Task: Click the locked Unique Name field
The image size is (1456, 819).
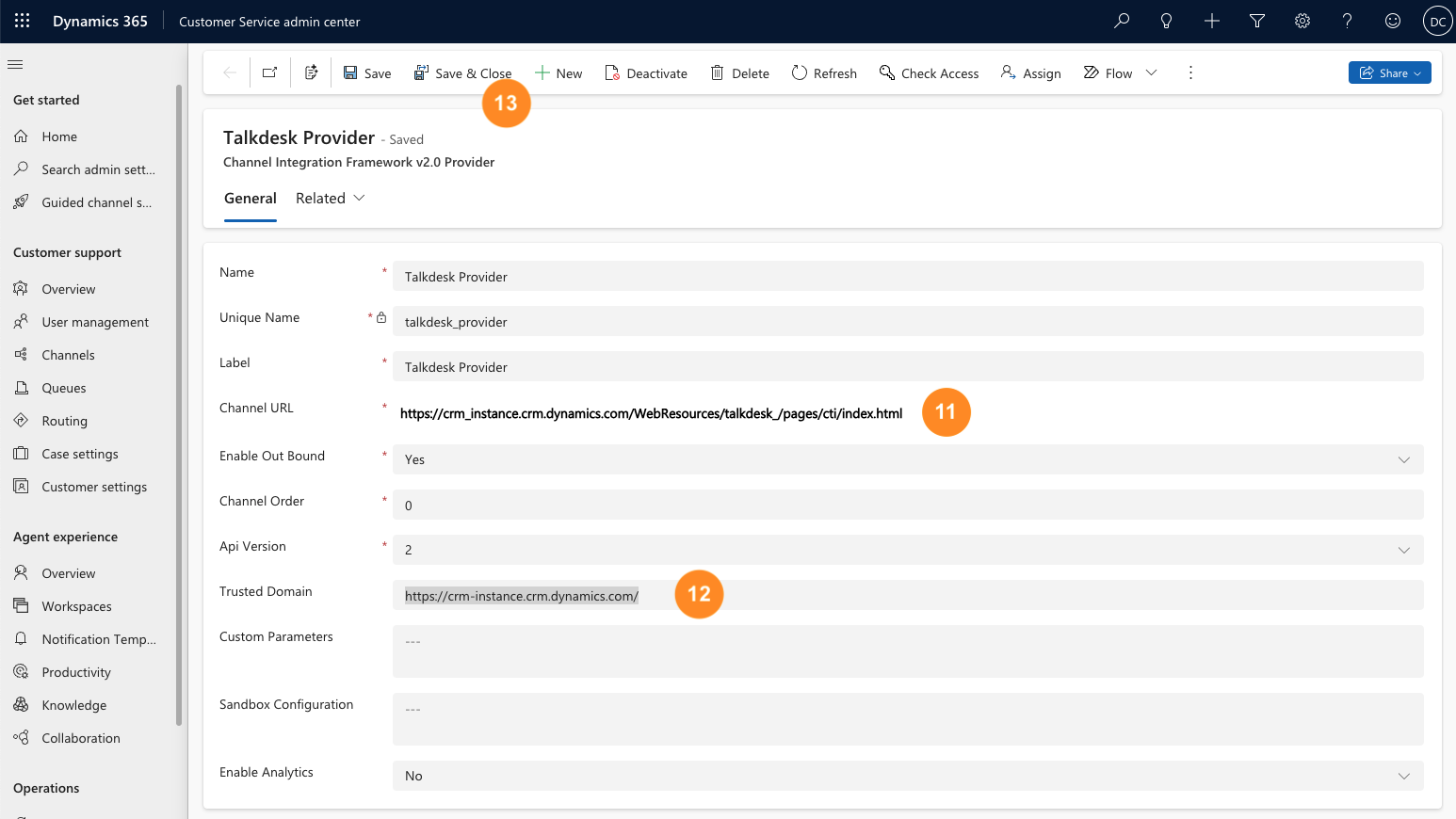Action: click(x=908, y=321)
